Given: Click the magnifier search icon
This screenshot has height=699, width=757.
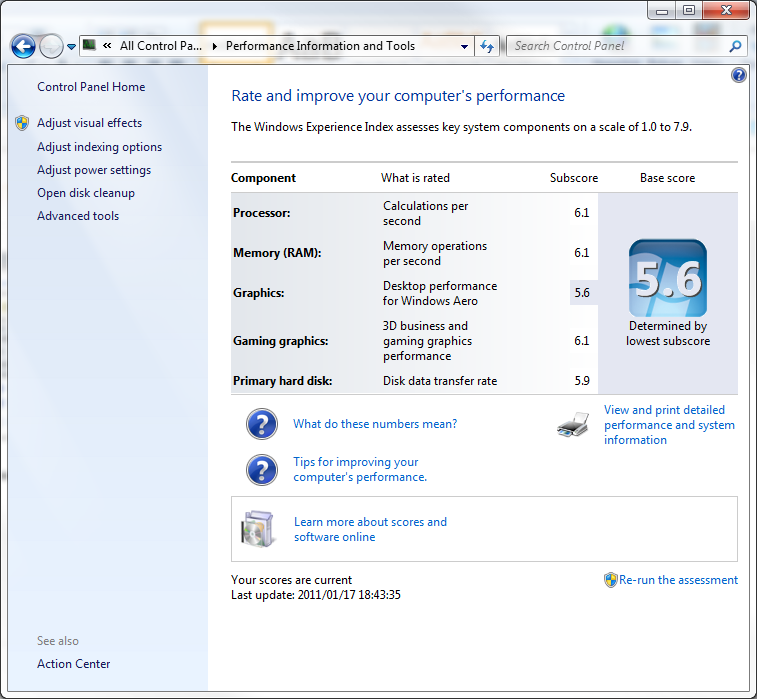Looking at the screenshot, I should click(735, 46).
